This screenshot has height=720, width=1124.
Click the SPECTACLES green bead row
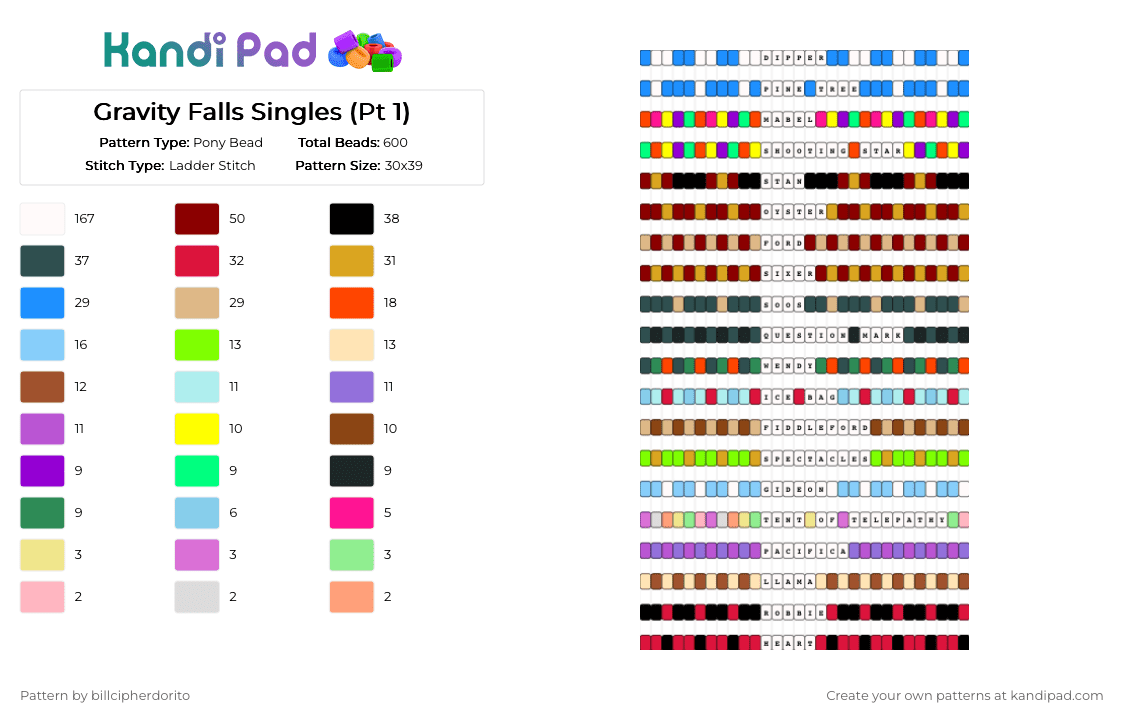click(x=804, y=458)
